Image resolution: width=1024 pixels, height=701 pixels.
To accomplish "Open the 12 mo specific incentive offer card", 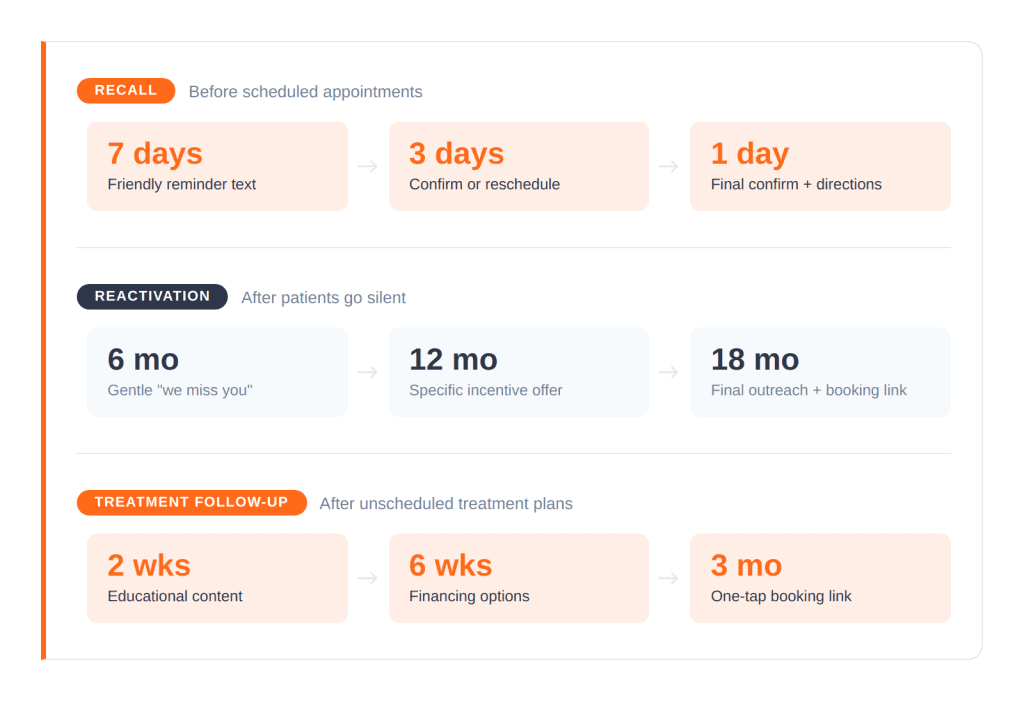I will [x=518, y=372].
